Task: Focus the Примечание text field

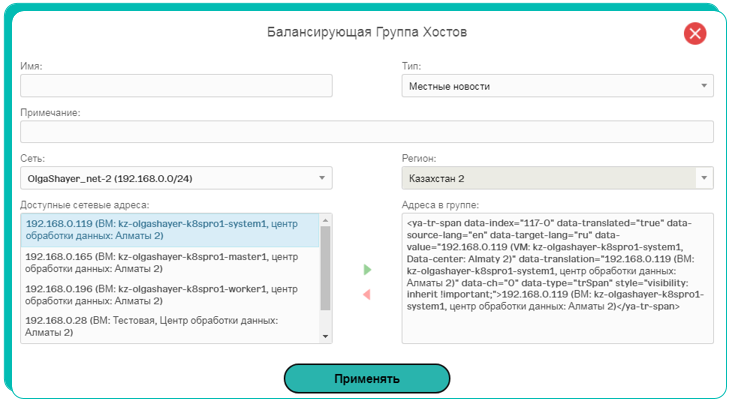Action: [367, 132]
